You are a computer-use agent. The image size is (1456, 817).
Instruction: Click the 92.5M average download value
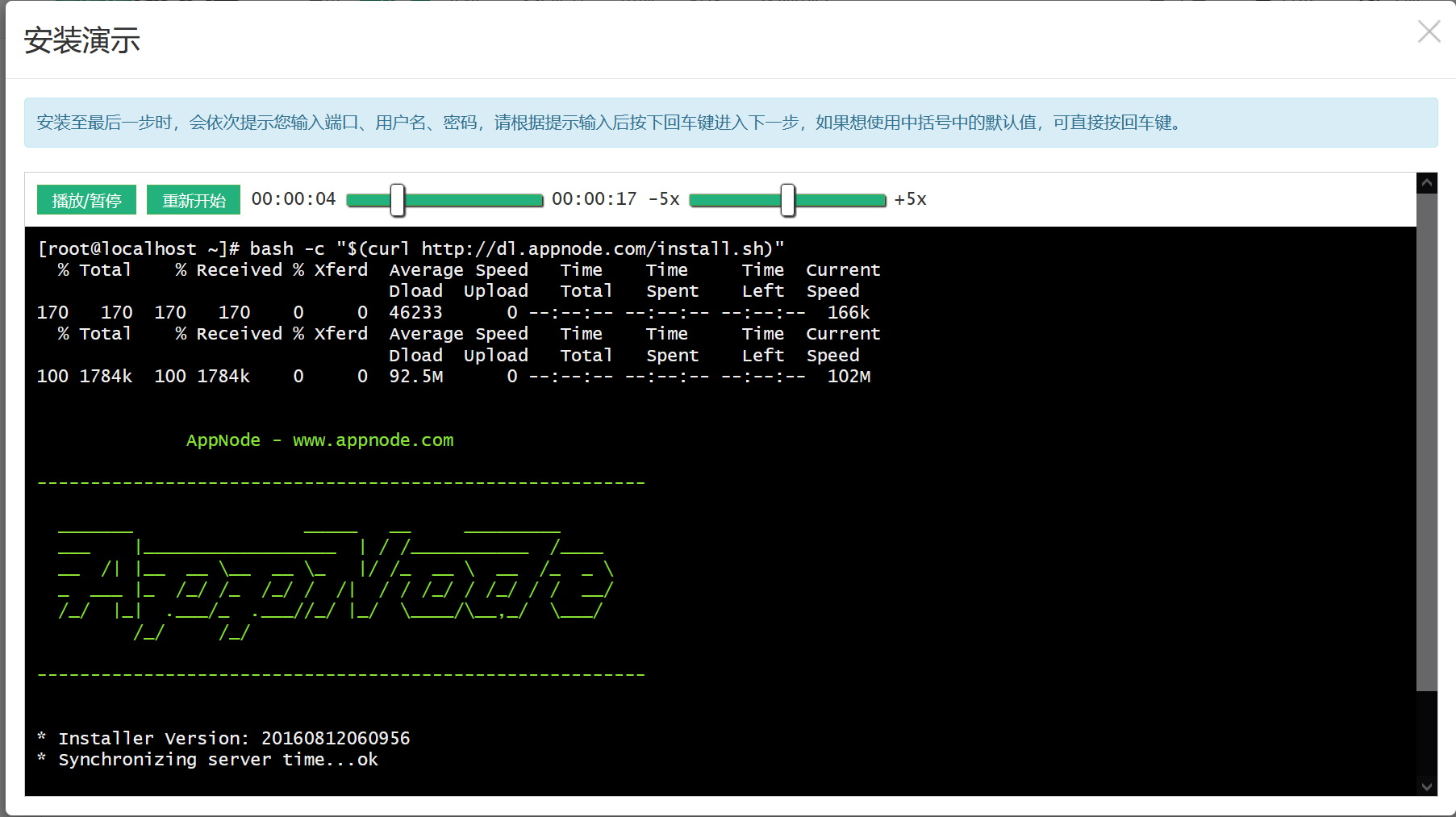416,377
